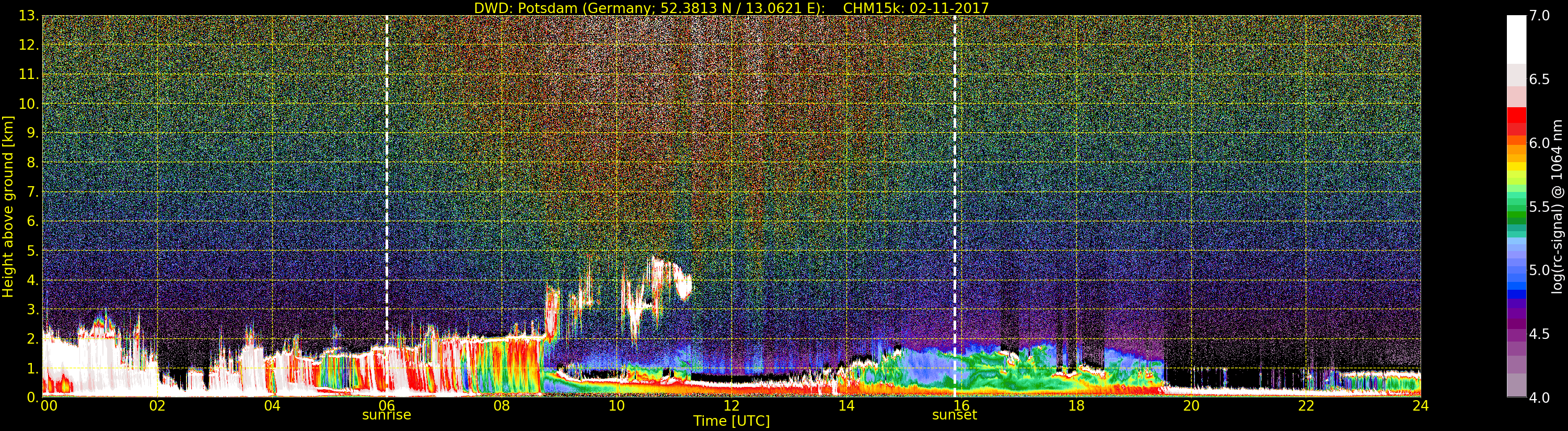Click the log(rc-signal) @ 1064 nm label
1568x431 pixels.
(1557, 206)
